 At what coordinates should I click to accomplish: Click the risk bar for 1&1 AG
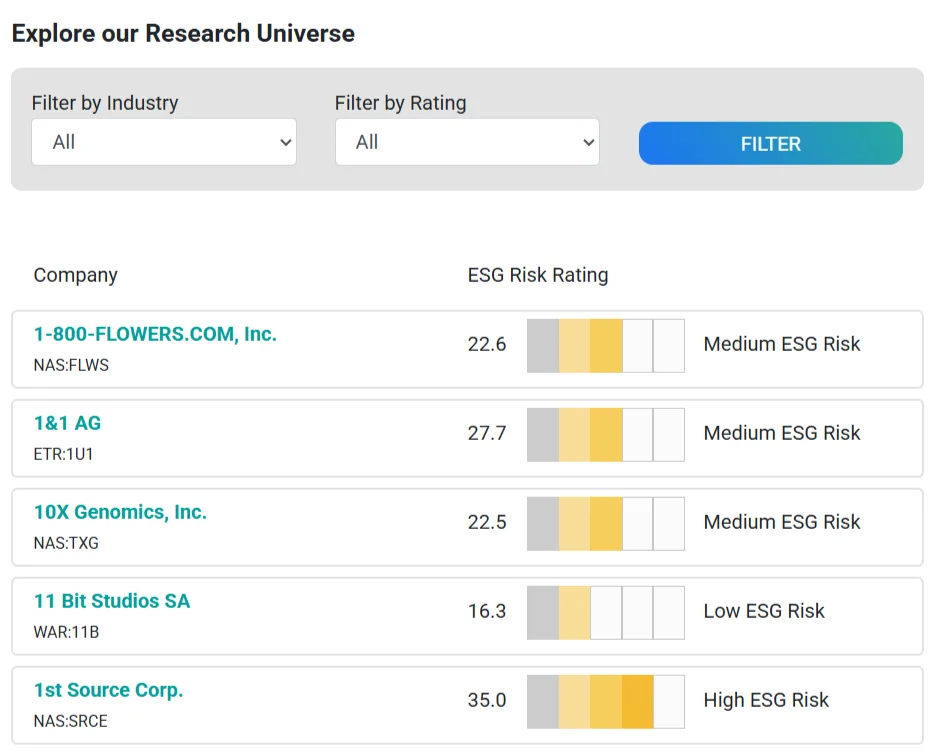(x=606, y=435)
